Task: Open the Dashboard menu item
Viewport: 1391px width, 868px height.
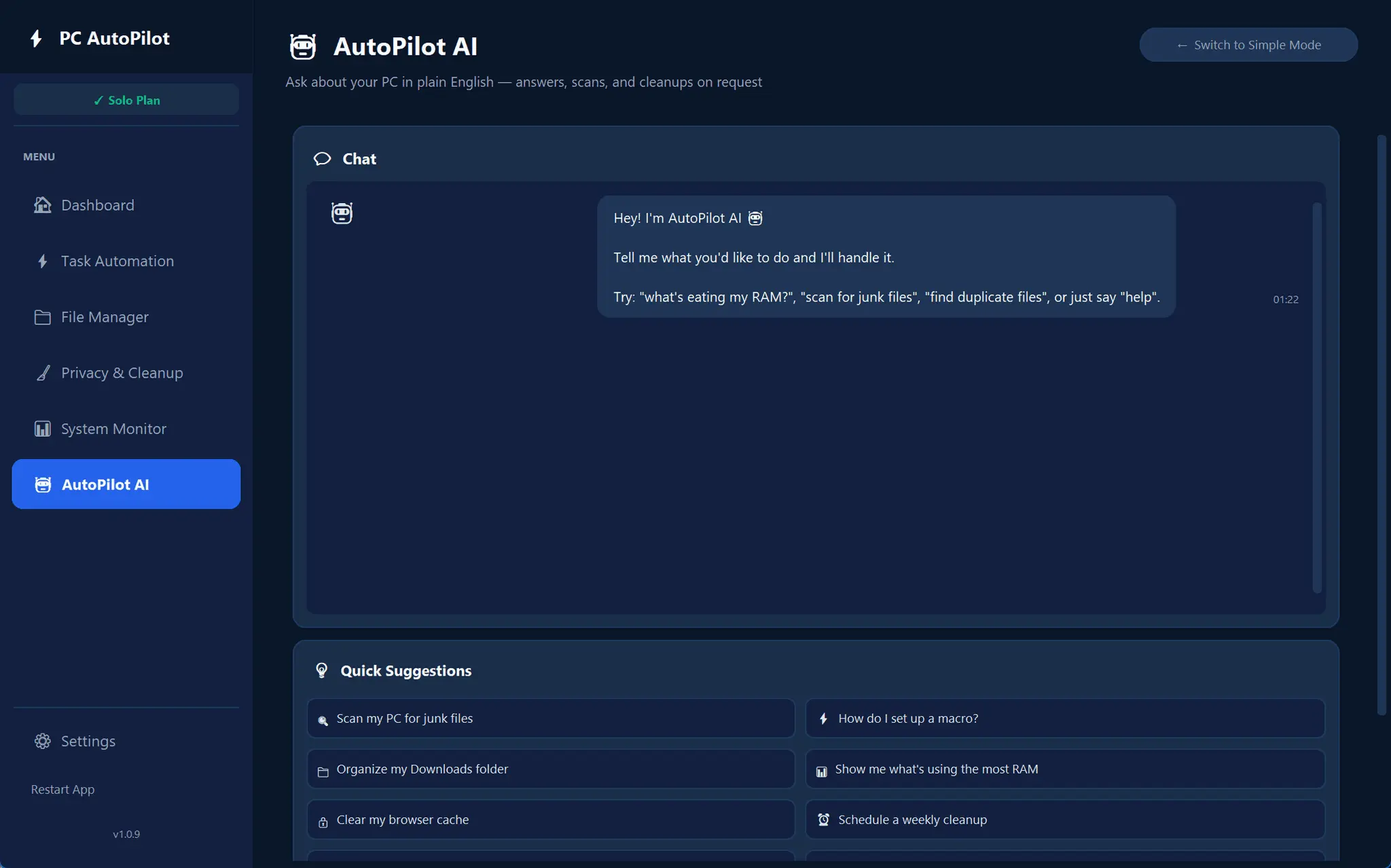Action: pyautogui.click(x=126, y=205)
